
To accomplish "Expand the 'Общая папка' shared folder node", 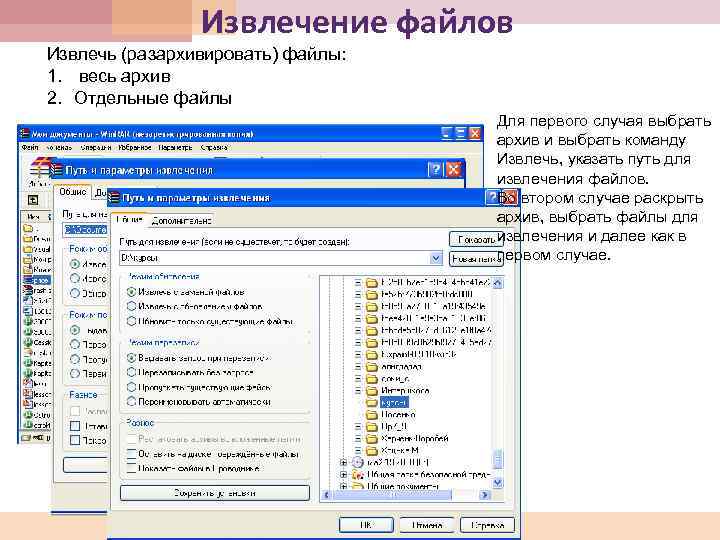I will [343, 474].
